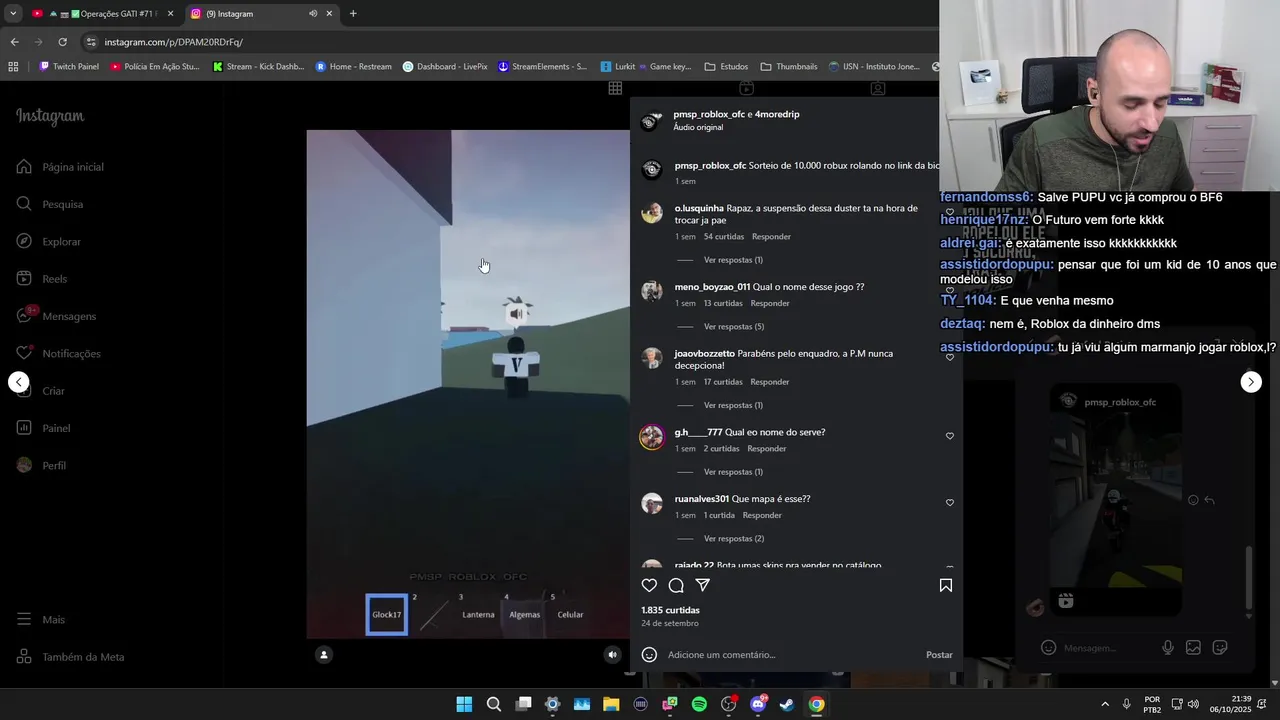Expand Ver respostas (1) under joaovbozzetto
The image size is (1280, 720).
click(x=733, y=405)
